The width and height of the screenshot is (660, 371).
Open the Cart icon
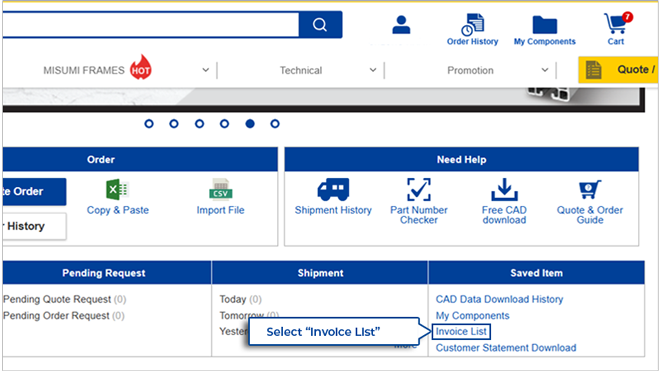pyautogui.click(x=617, y=24)
